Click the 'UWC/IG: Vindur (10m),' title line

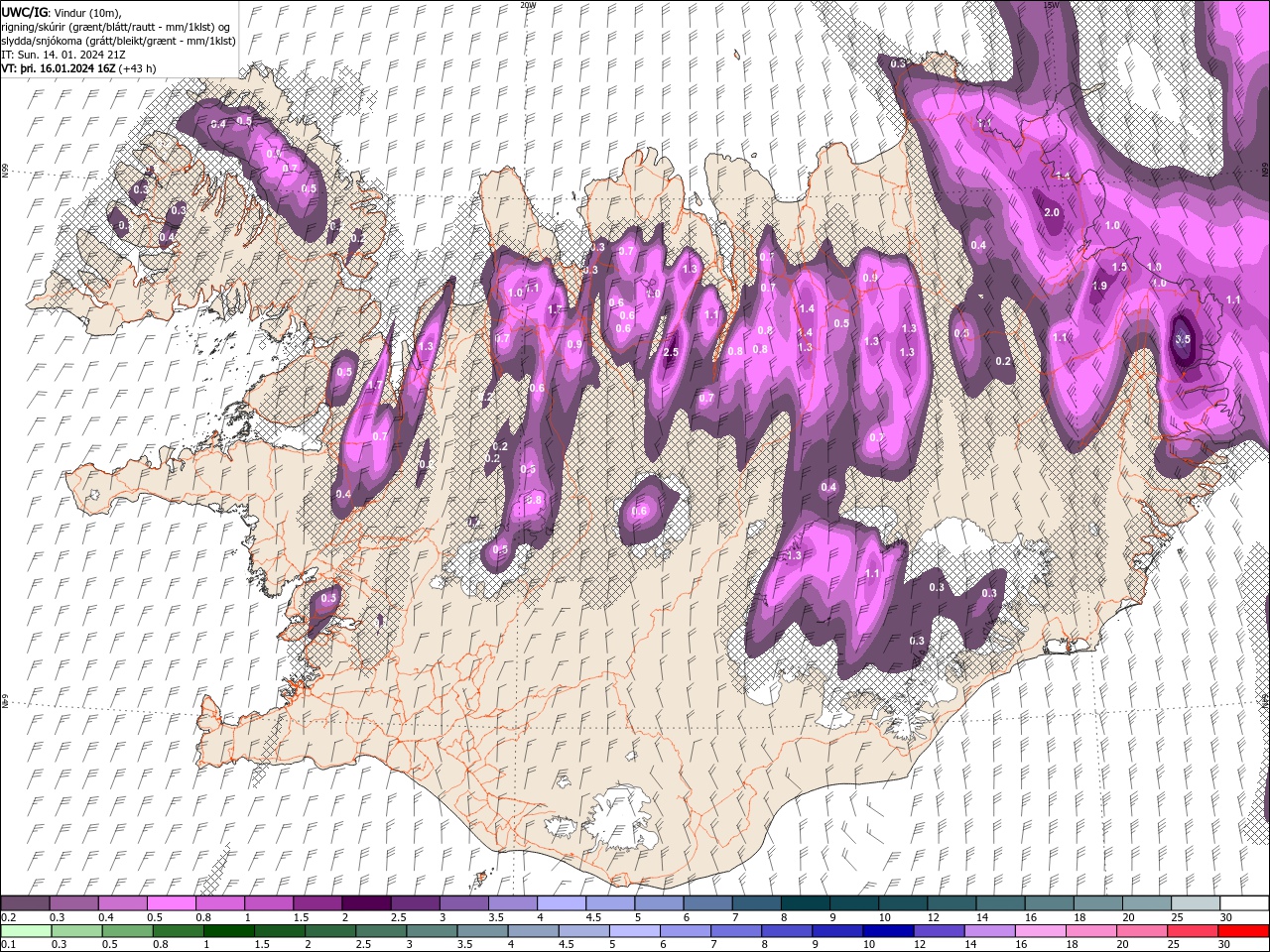(62, 12)
